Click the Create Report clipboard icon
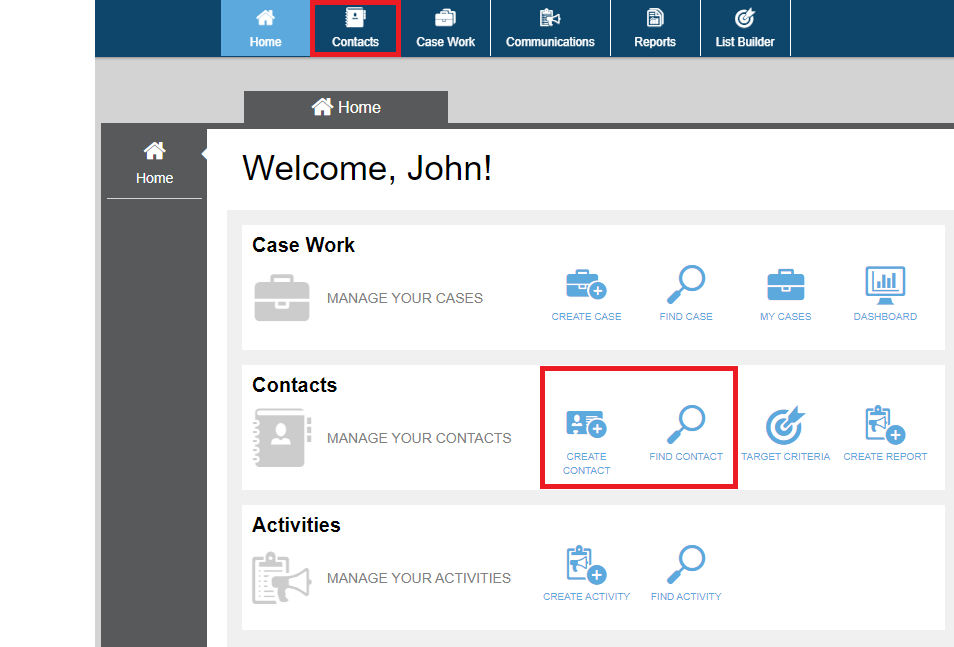 coord(885,425)
